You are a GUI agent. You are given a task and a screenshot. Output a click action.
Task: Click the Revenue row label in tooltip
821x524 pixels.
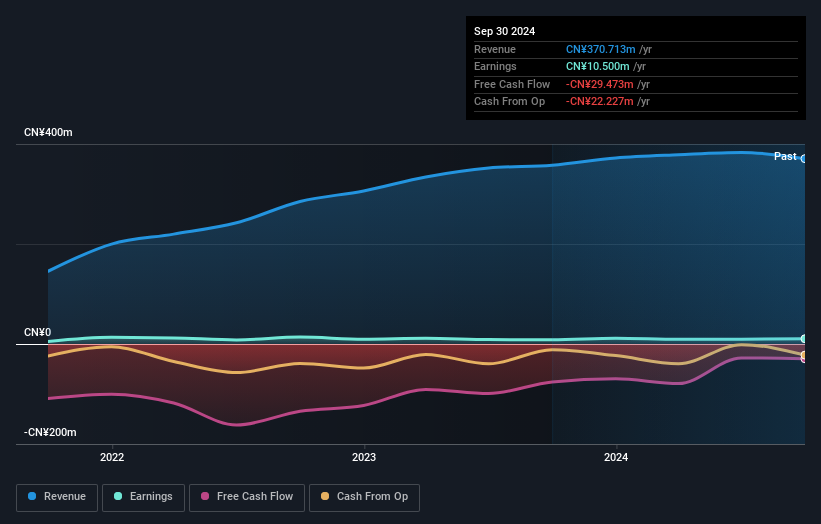click(x=495, y=49)
